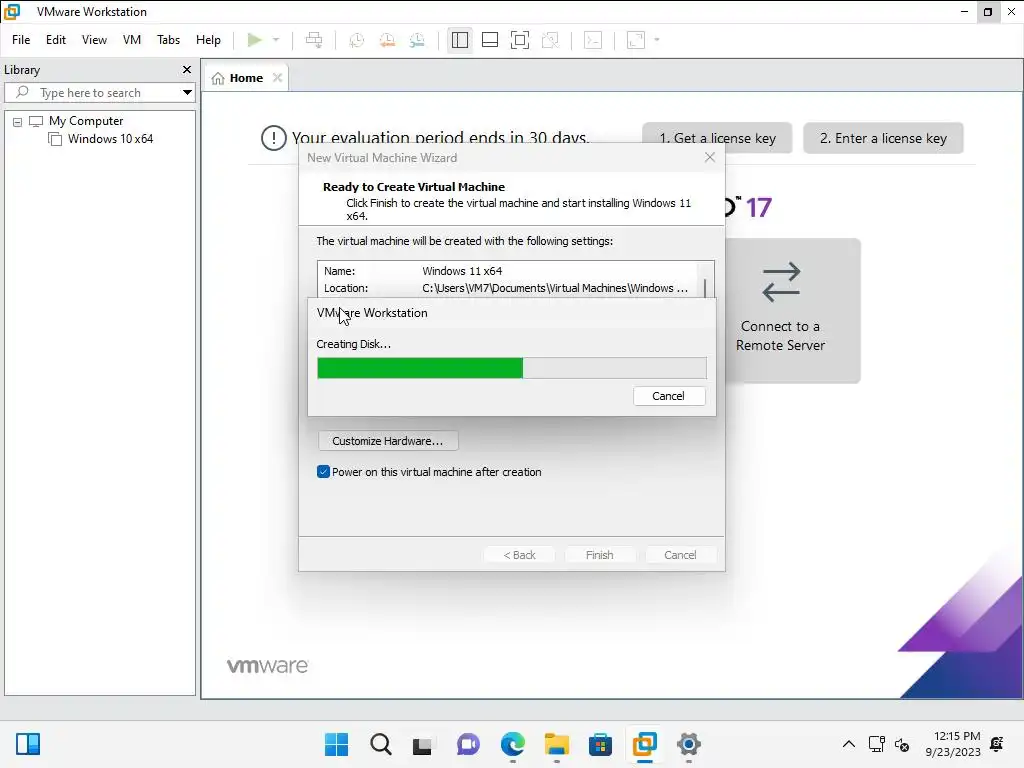Click the Console view toolbar icon
Image resolution: width=1024 pixels, height=768 pixels.
point(593,40)
